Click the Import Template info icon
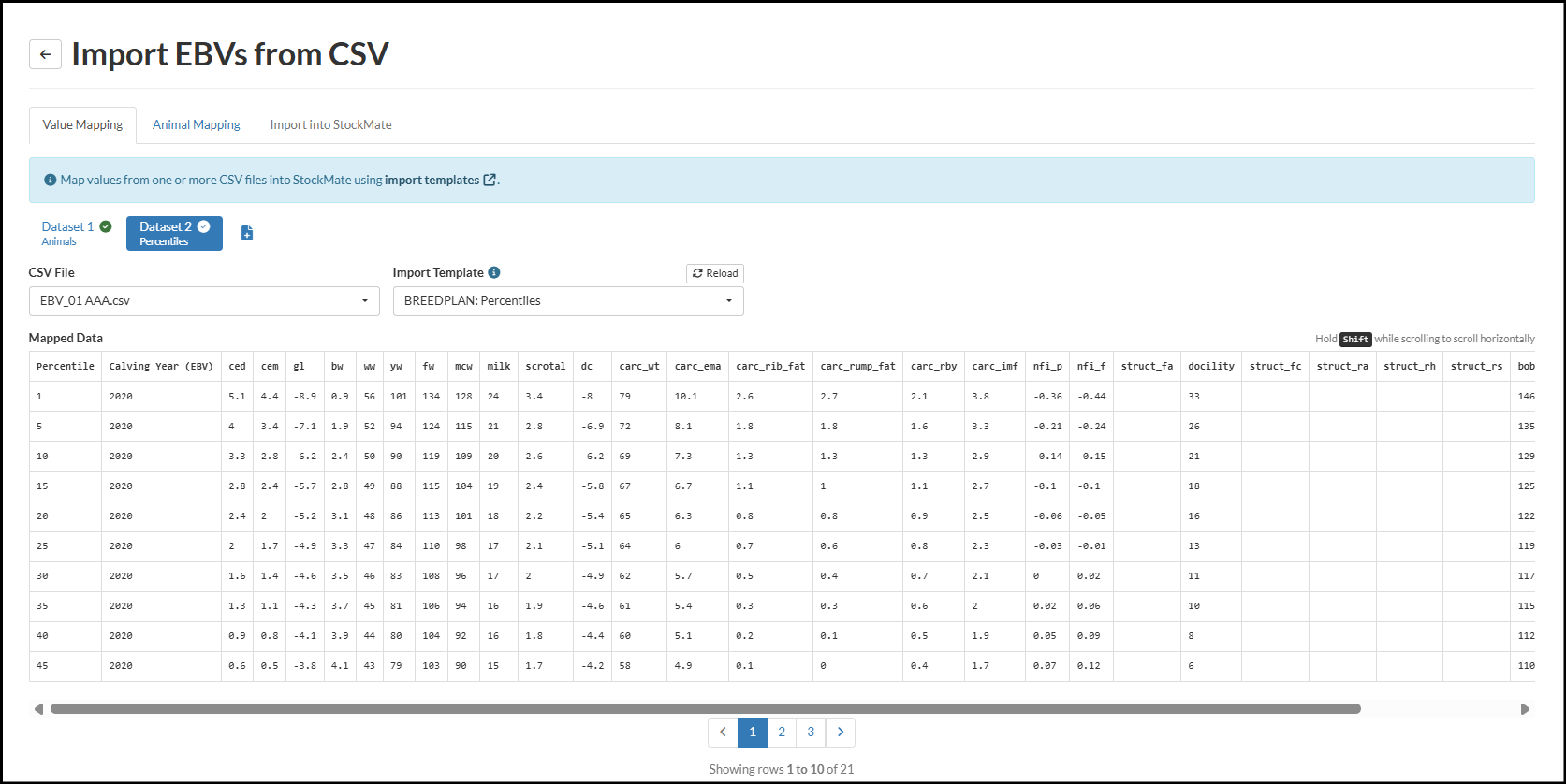 click(x=494, y=272)
